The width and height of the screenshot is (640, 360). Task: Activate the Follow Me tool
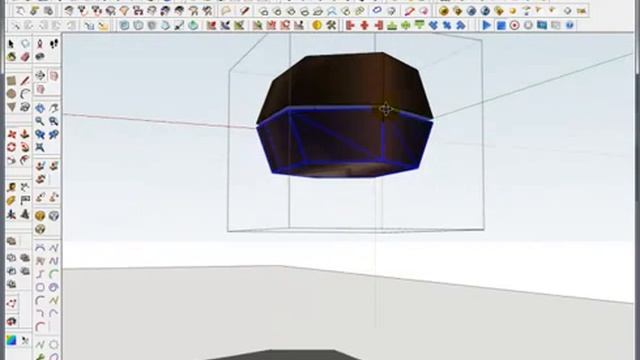25,147
